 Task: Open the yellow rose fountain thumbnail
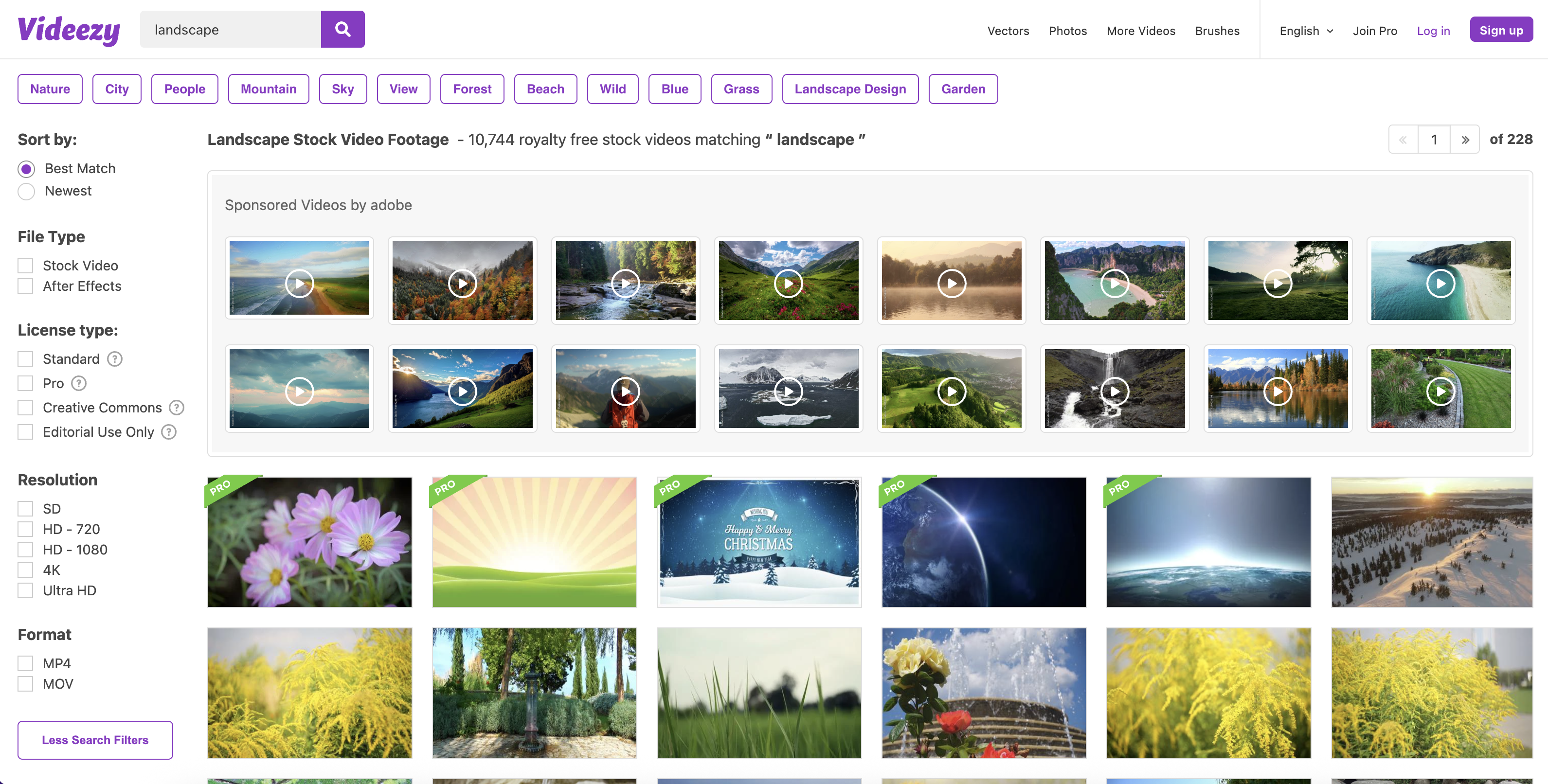tap(984, 693)
